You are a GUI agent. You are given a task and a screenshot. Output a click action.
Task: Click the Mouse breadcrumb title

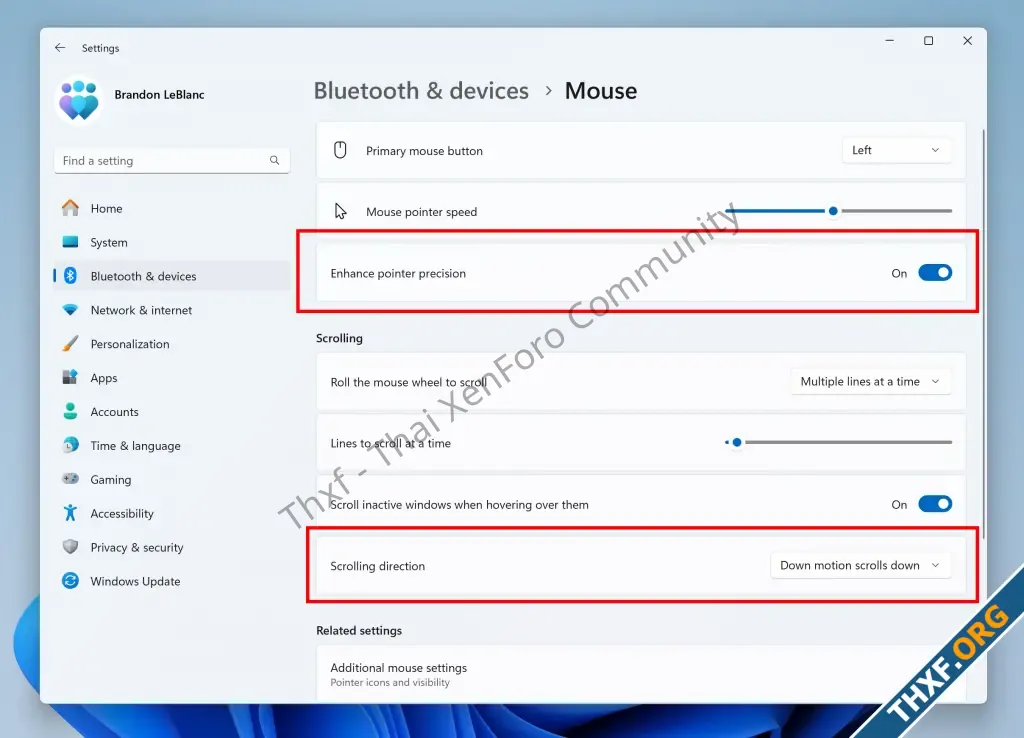click(601, 91)
